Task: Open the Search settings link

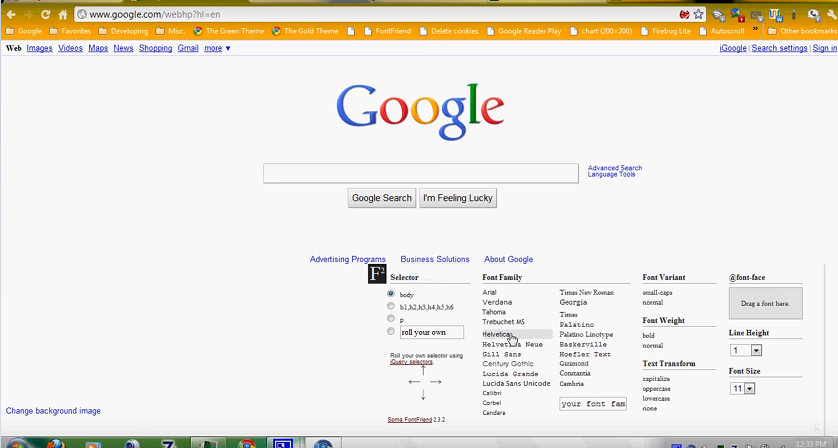Action: 779,48
